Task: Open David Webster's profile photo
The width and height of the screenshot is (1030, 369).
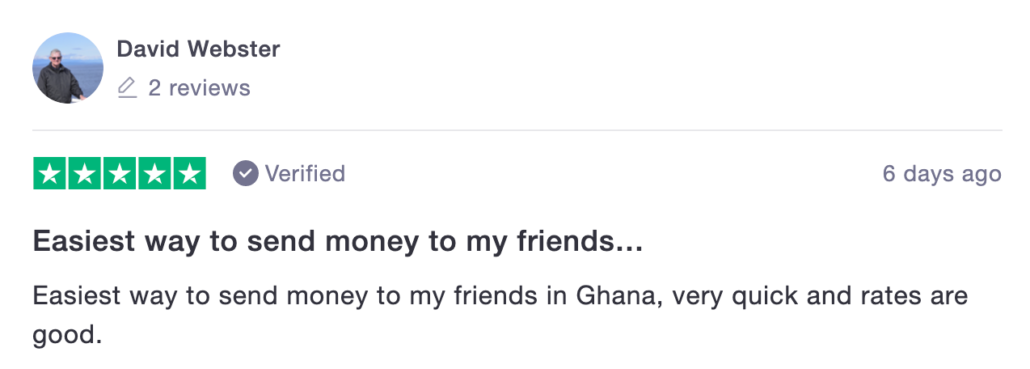Action: [x=68, y=68]
